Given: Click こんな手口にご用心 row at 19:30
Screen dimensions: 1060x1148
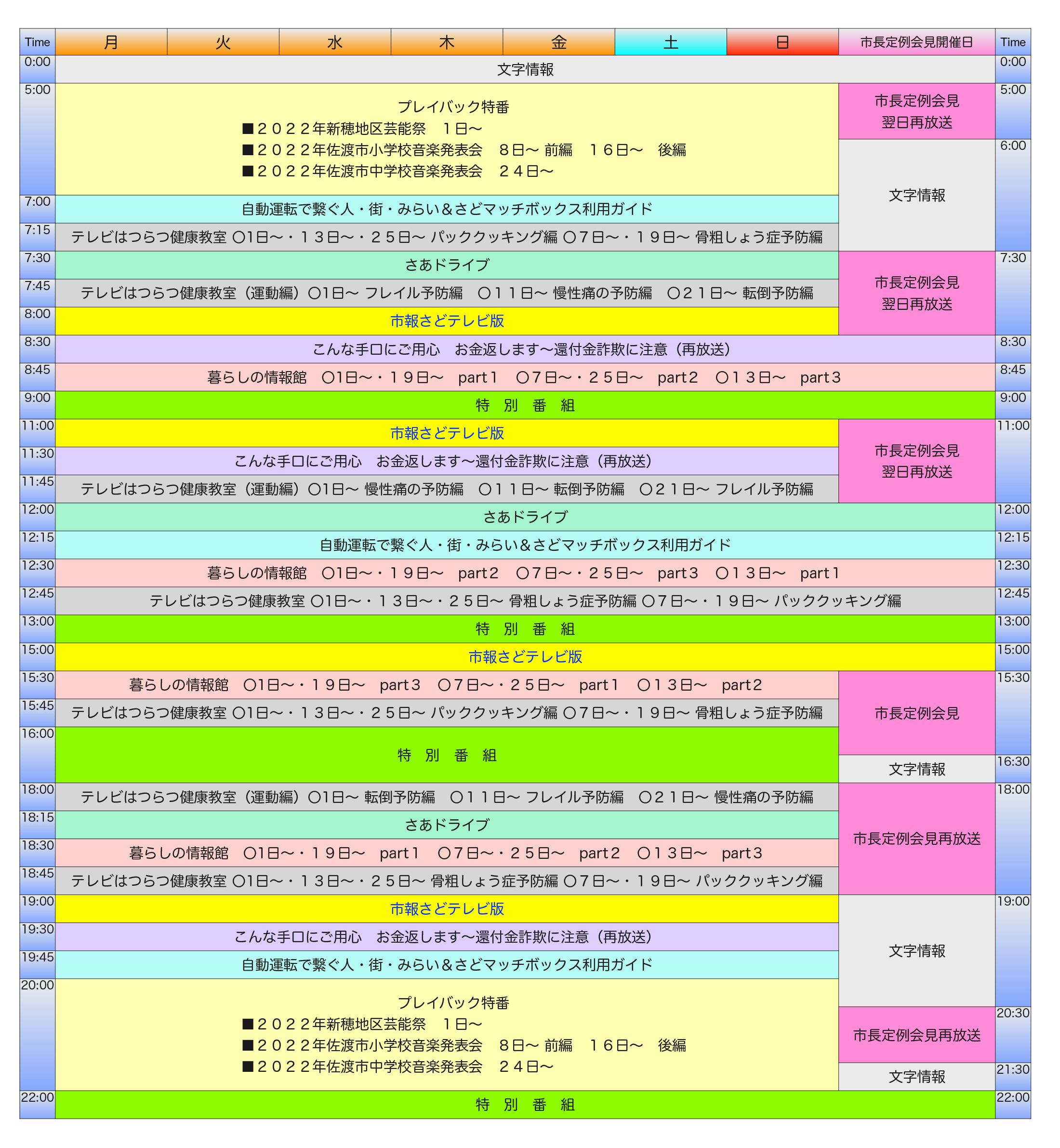Looking at the screenshot, I should (447, 936).
